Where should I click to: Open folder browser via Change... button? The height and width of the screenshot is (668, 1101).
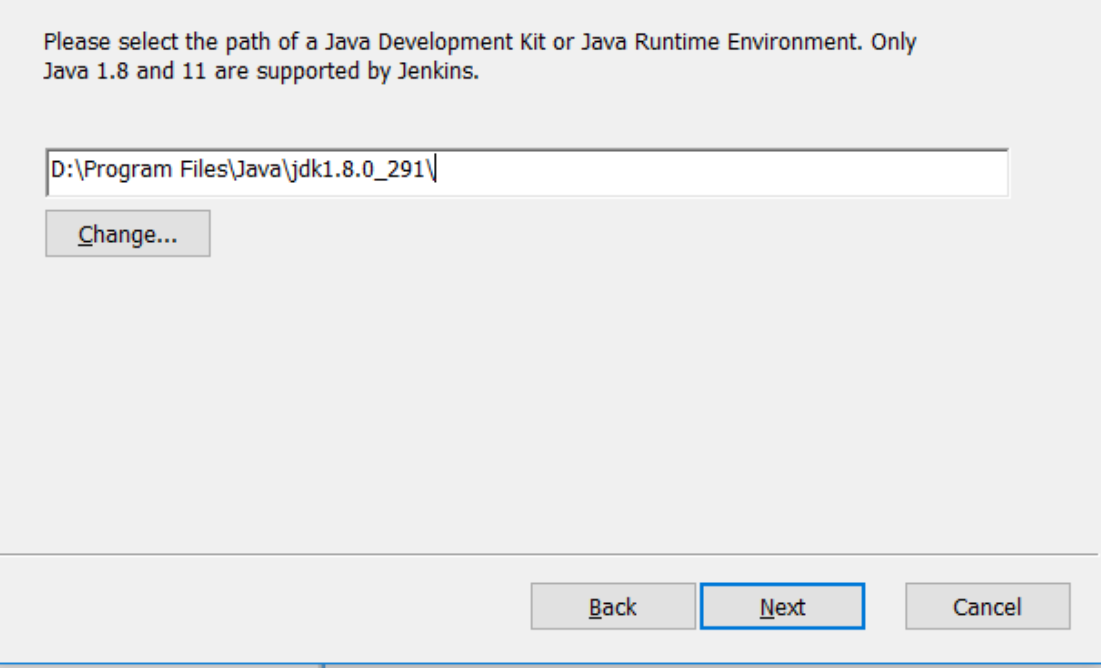point(128,234)
